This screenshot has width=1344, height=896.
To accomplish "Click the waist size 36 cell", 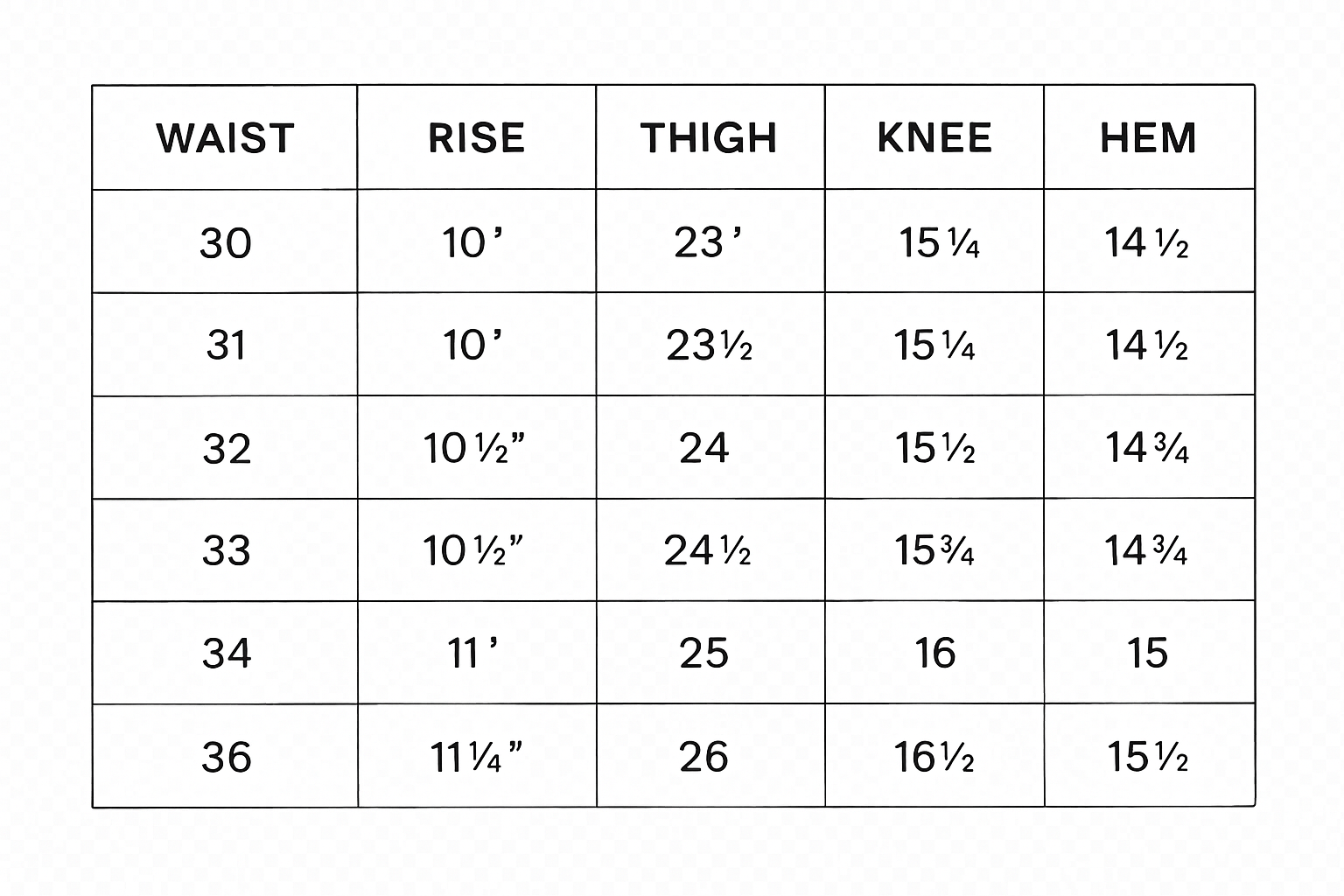I will [227, 757].
